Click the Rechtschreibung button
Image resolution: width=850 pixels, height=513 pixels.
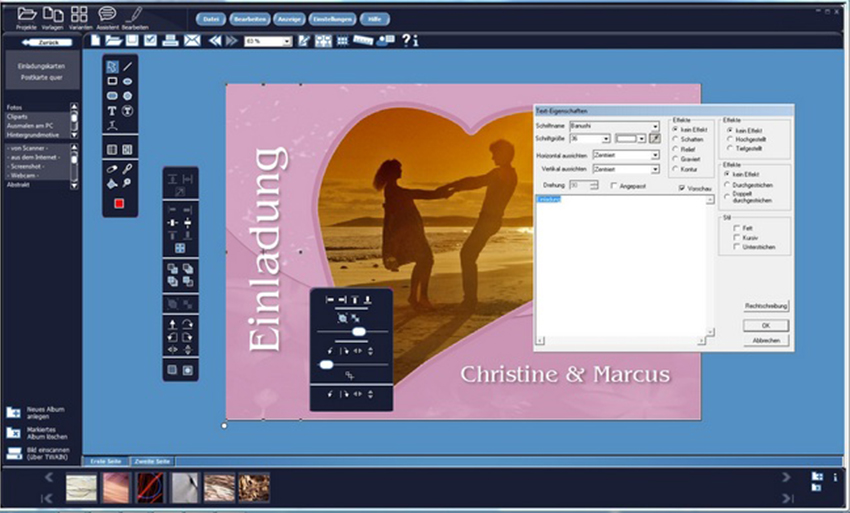pos(766,305)
